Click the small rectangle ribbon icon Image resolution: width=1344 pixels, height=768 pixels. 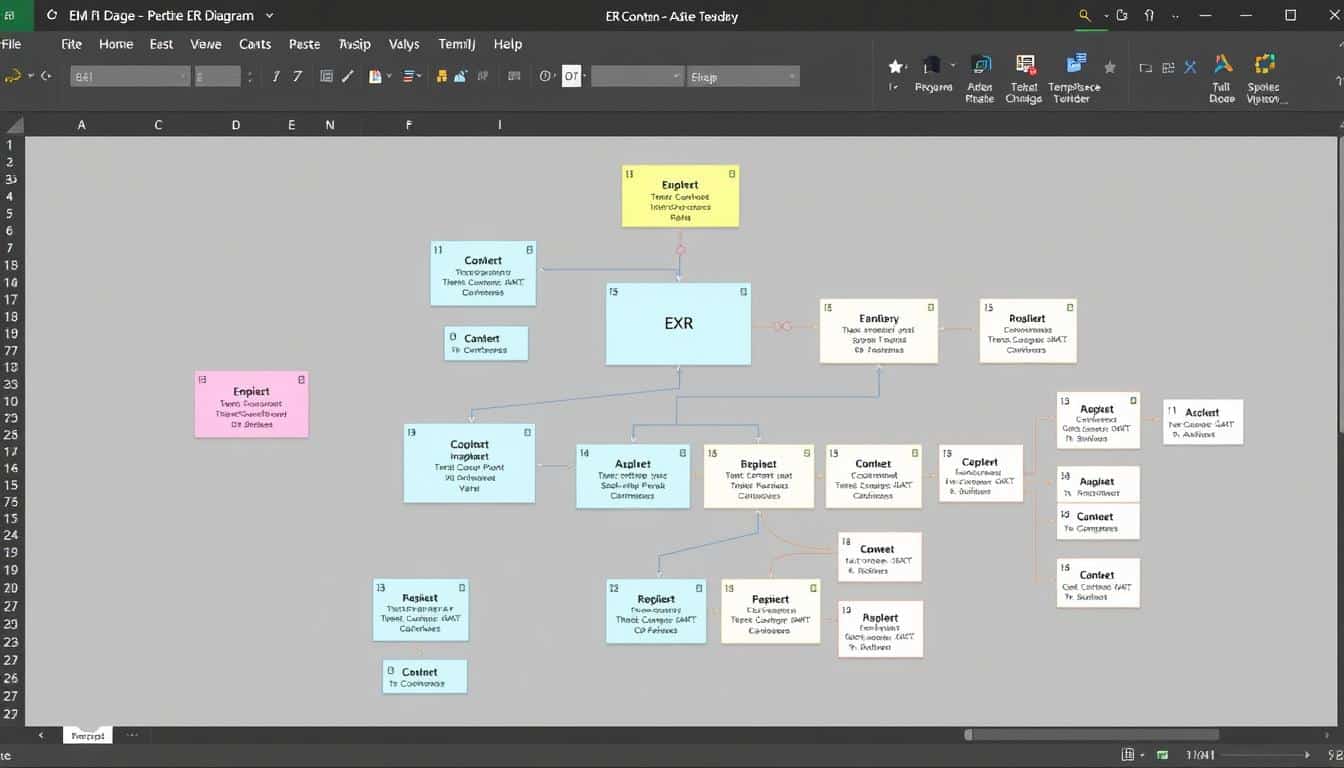tap(1146, 68)
